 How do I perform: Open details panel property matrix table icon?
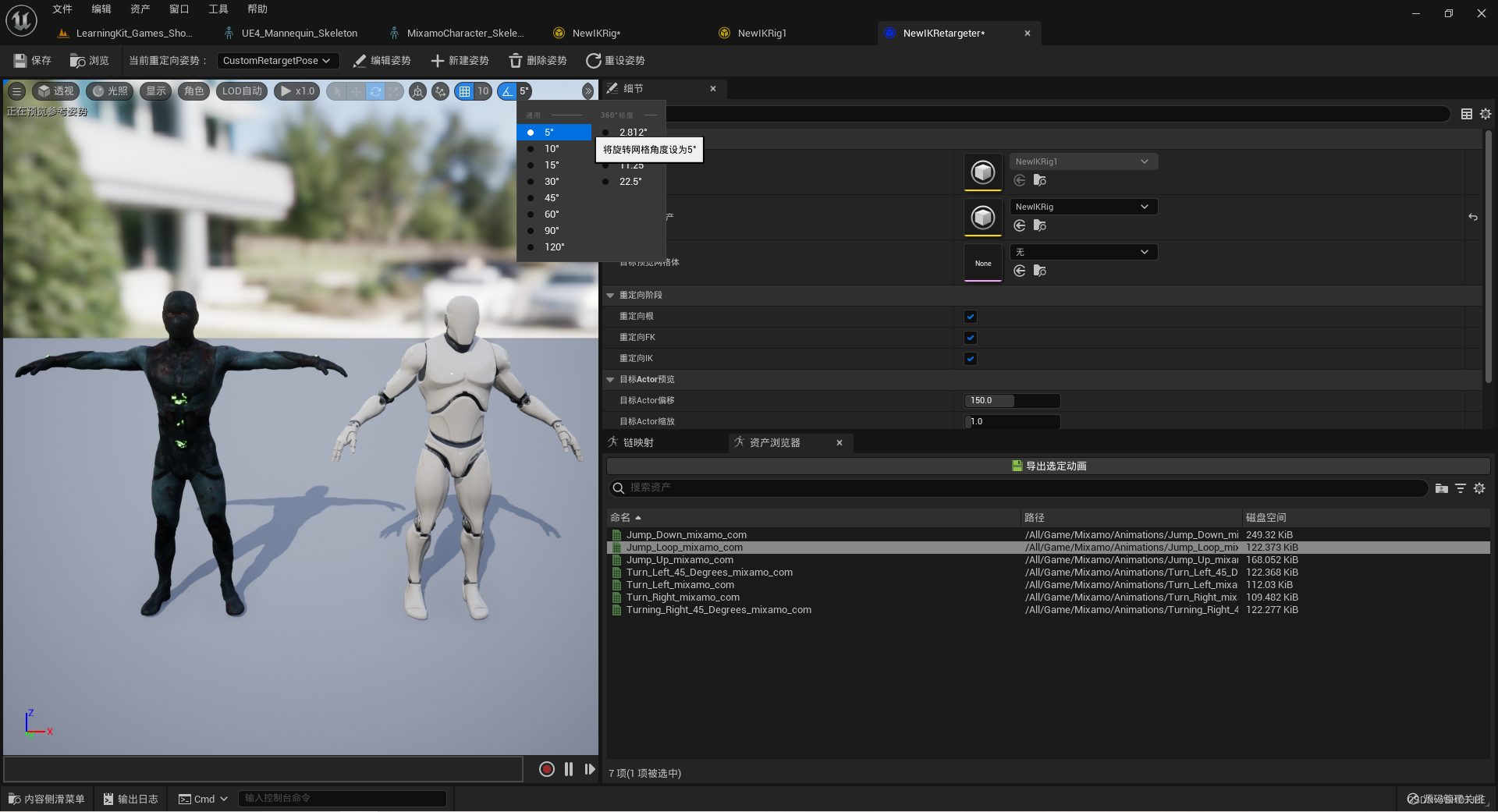coord(1467,114)
